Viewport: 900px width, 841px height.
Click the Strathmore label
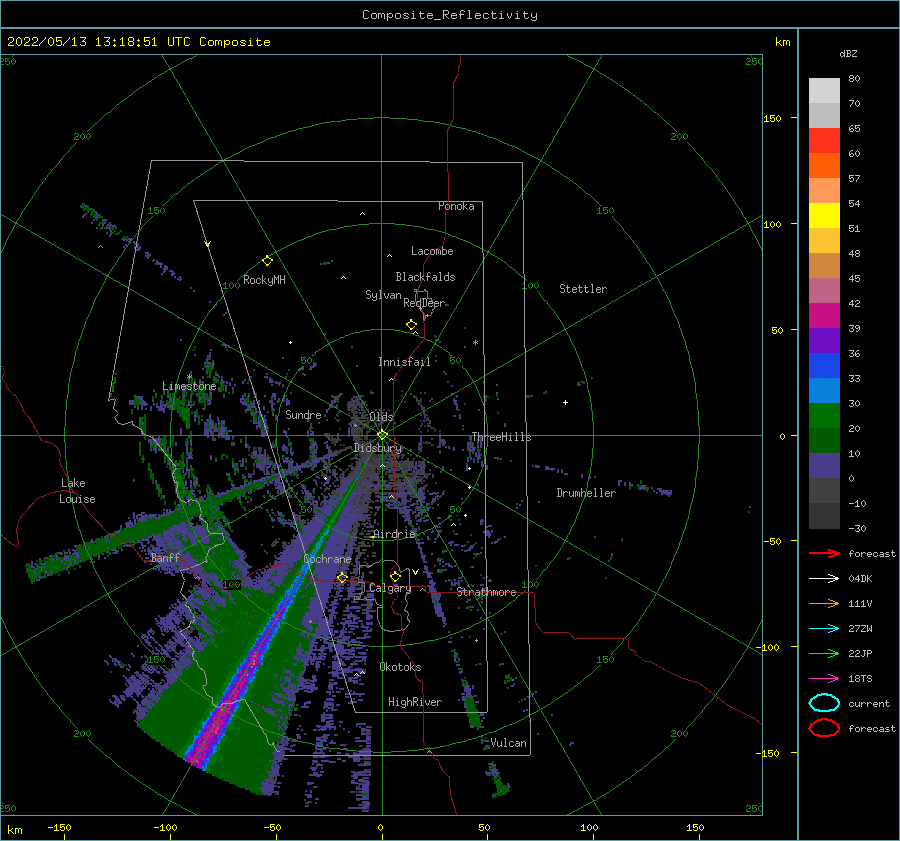[486, 592]
